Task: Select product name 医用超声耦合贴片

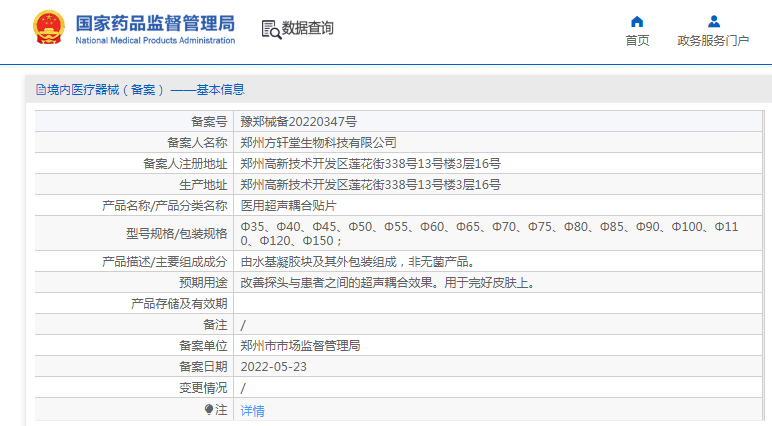Action: (x=289, y=205)
